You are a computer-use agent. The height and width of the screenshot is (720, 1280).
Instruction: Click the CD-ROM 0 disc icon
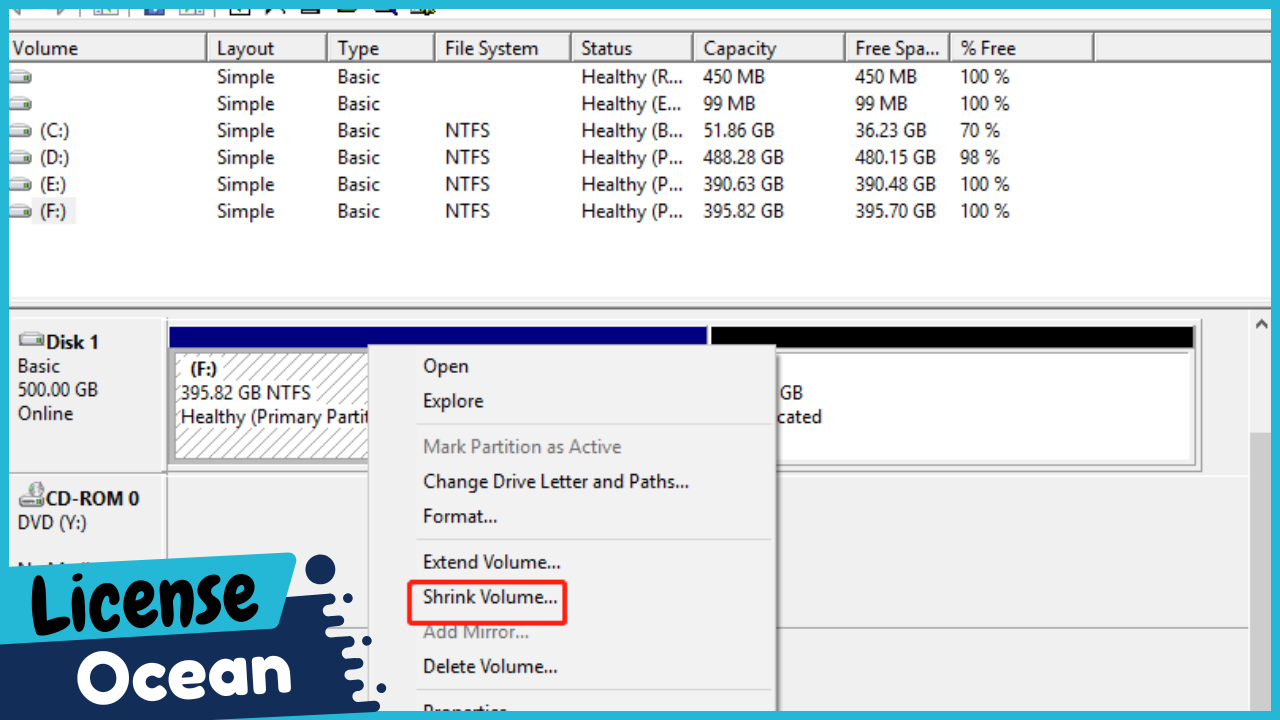tap(32, 497)
